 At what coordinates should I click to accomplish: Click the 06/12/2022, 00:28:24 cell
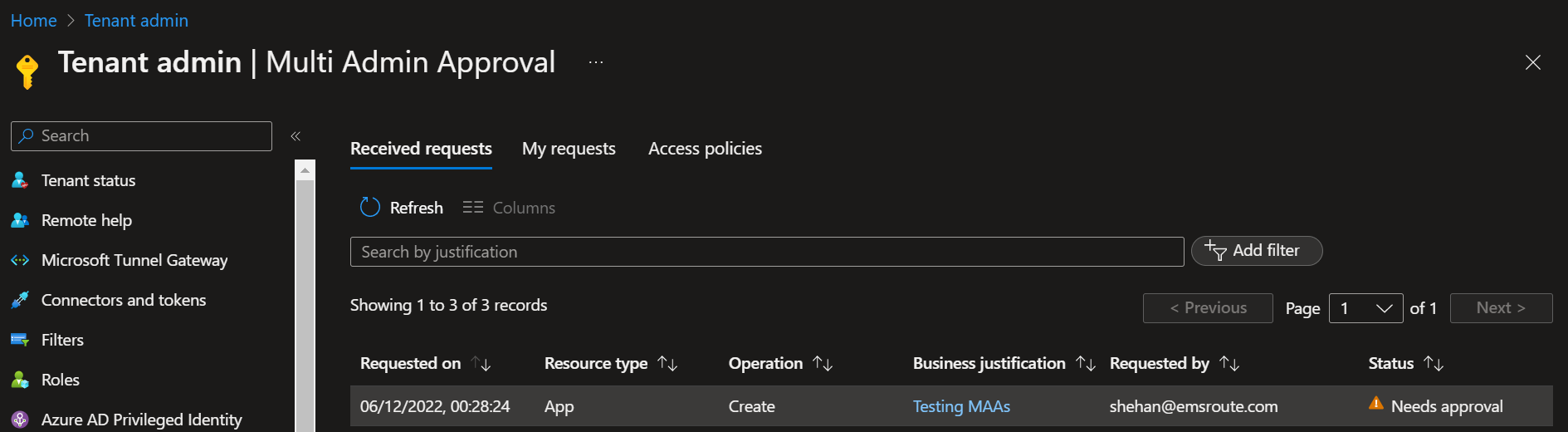(435, 406)
